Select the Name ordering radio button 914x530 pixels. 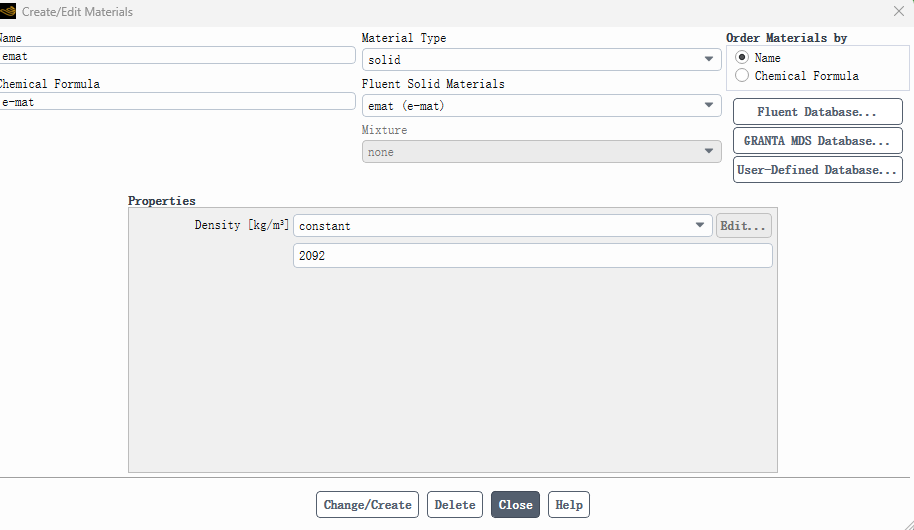(741, 57)
